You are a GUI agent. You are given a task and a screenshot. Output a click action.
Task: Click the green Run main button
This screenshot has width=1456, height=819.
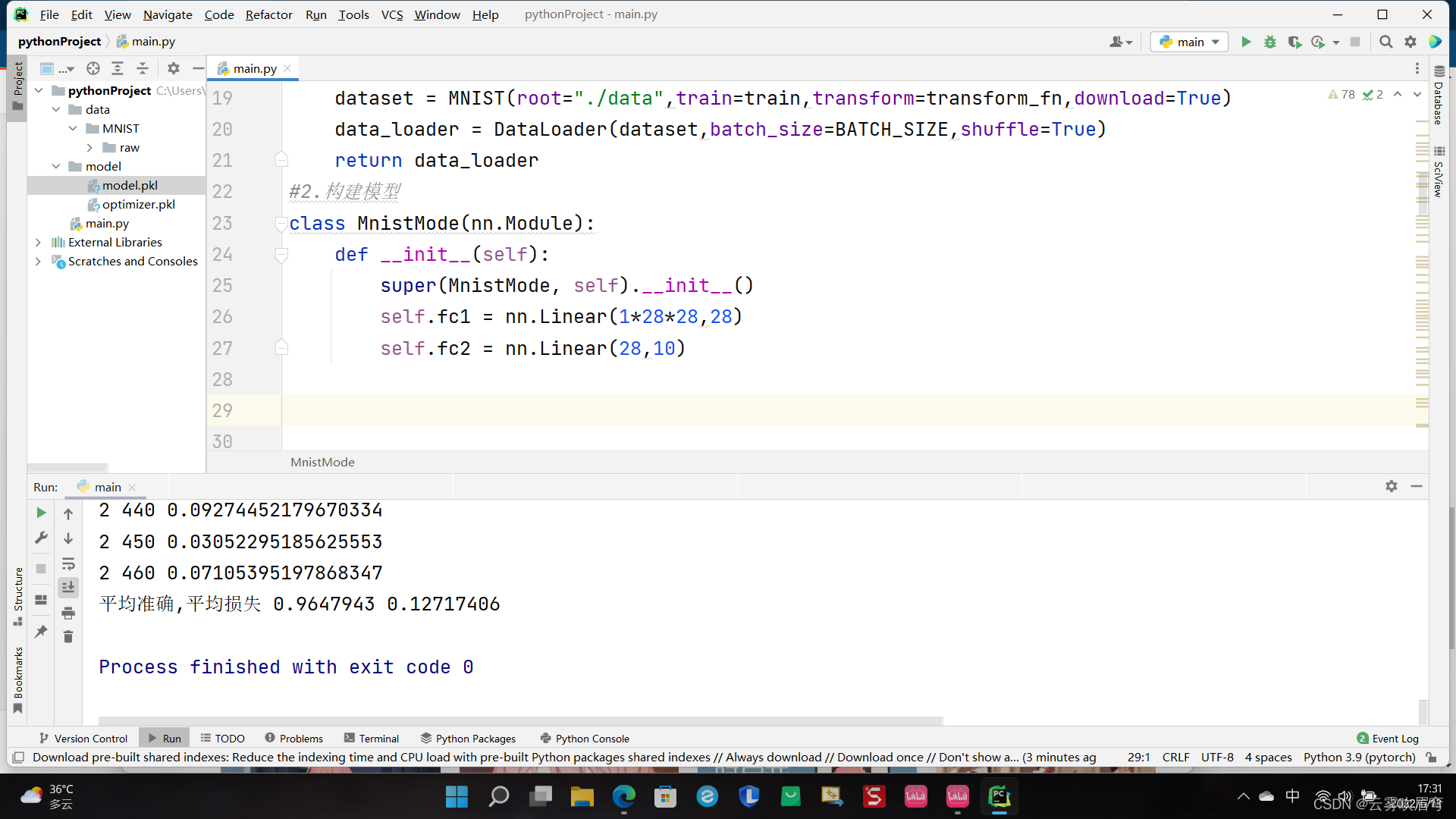(x=1246, y=42)
